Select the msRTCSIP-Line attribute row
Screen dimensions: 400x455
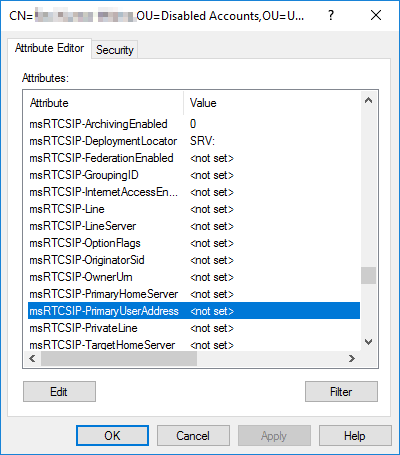194,209
